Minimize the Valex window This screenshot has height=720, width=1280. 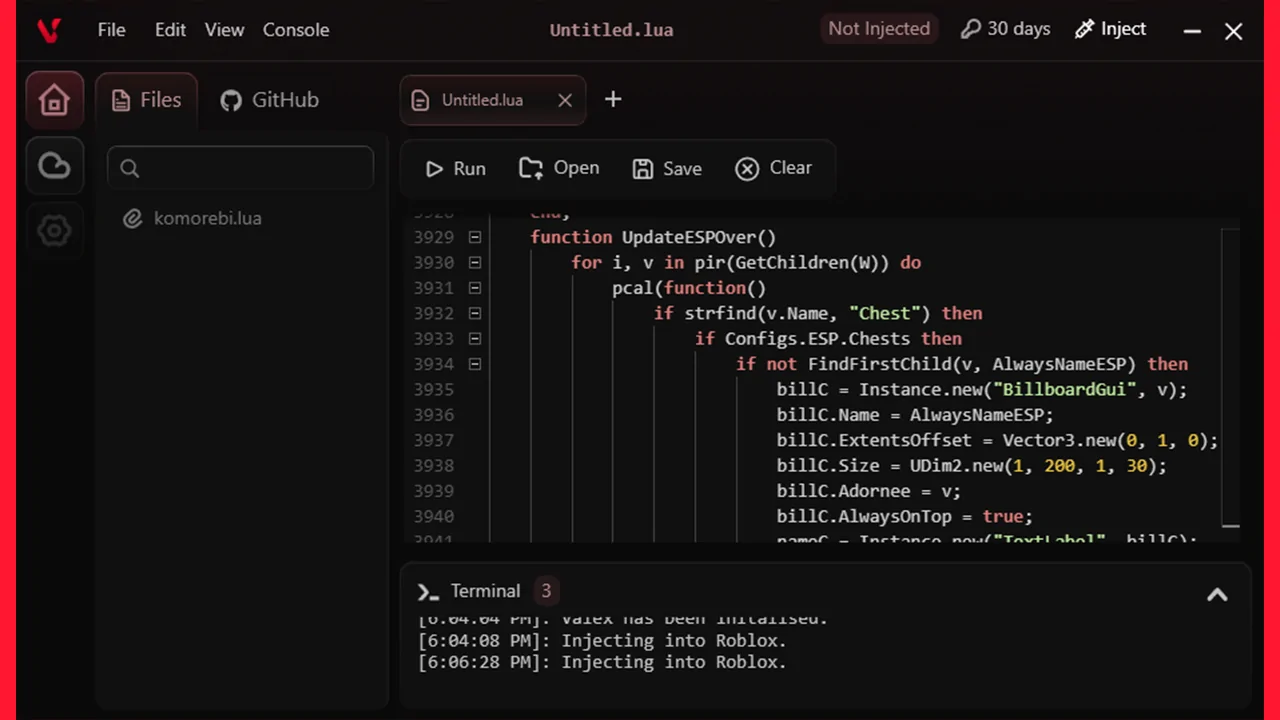[x=1192, y=32]
